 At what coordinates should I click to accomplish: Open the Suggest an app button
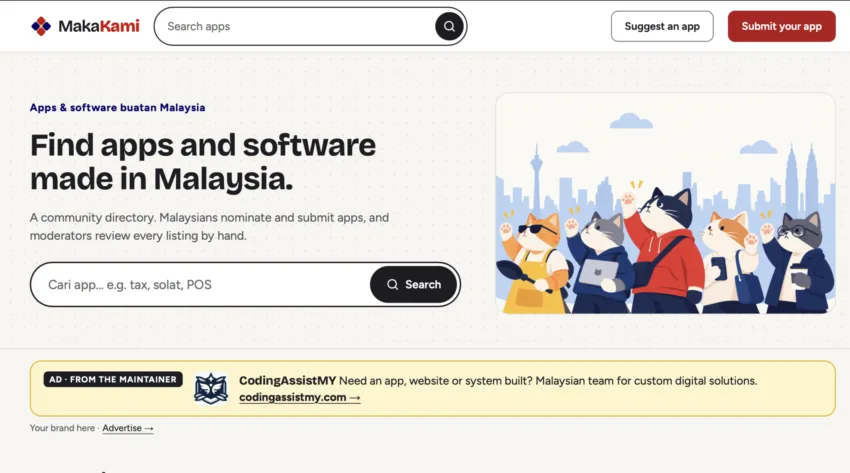click(662, 26)
